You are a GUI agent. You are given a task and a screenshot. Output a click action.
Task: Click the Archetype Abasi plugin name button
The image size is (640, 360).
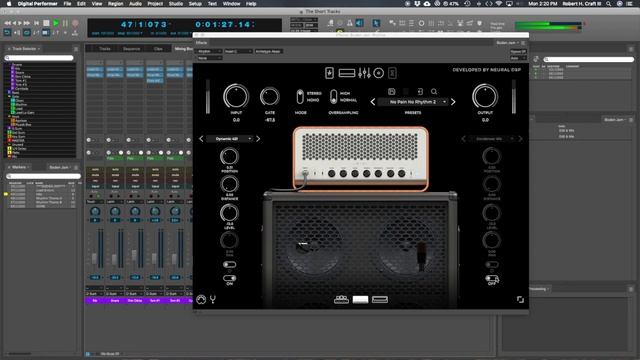[269, 51]
